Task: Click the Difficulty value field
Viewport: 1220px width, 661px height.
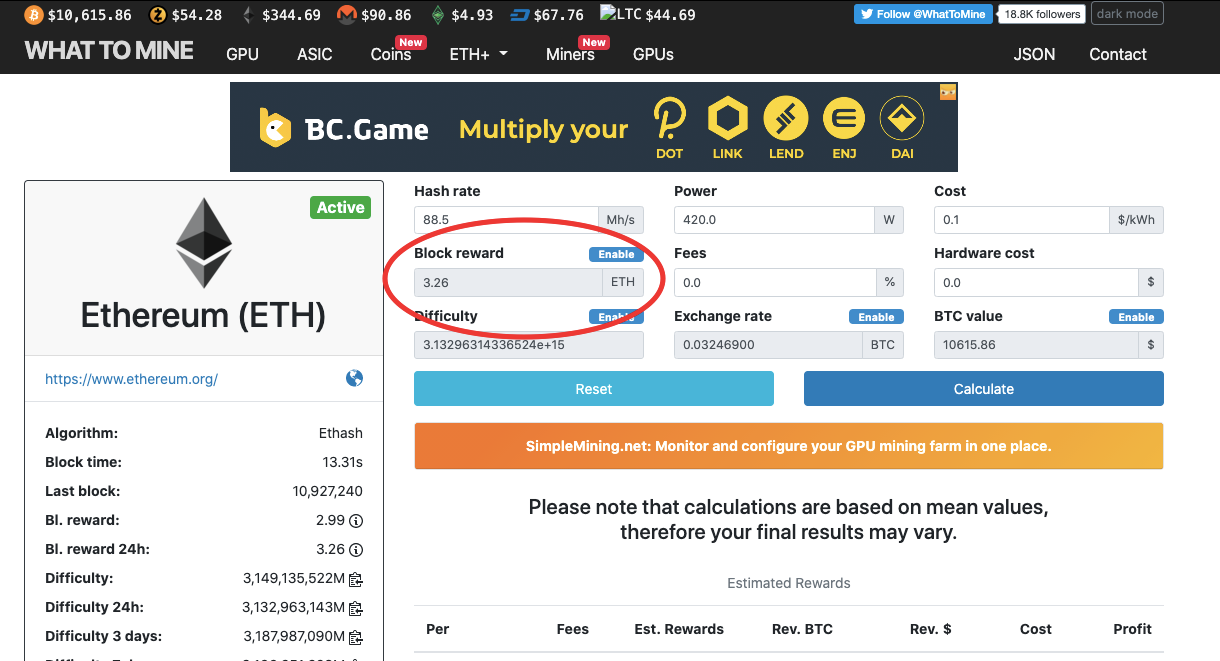Action: tap(529, 345)
